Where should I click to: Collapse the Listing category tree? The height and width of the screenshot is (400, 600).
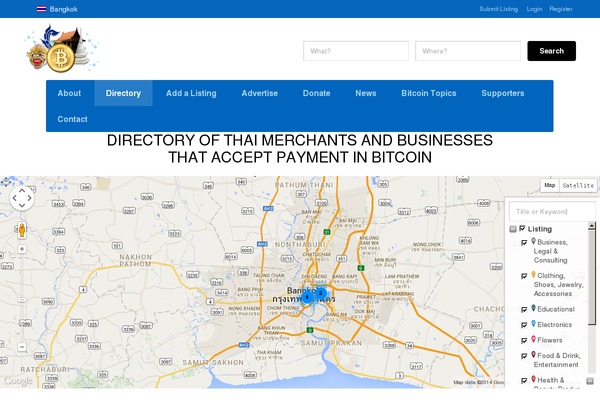coord(513,229)
